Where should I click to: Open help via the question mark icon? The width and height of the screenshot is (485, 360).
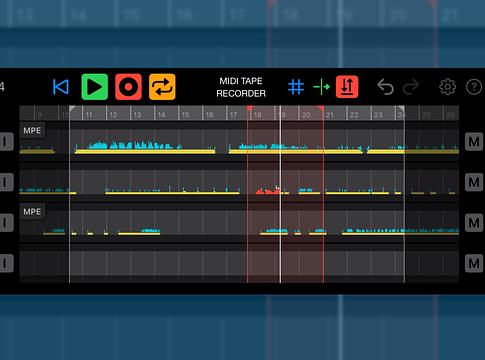click(473, 87)
